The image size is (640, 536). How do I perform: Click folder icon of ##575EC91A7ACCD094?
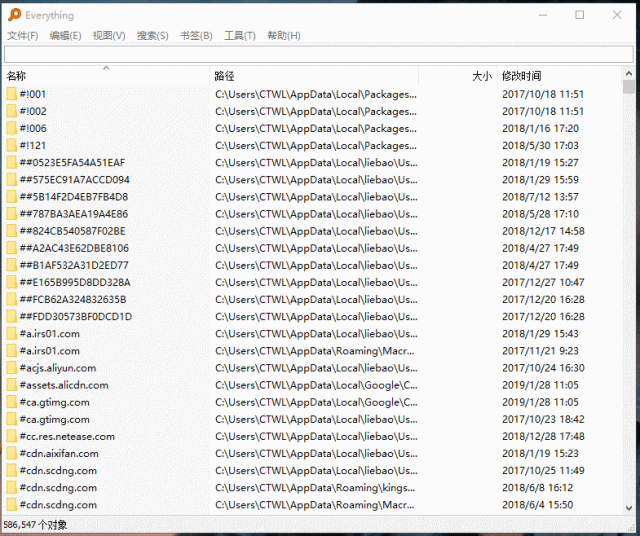click(x=11, y=180)
